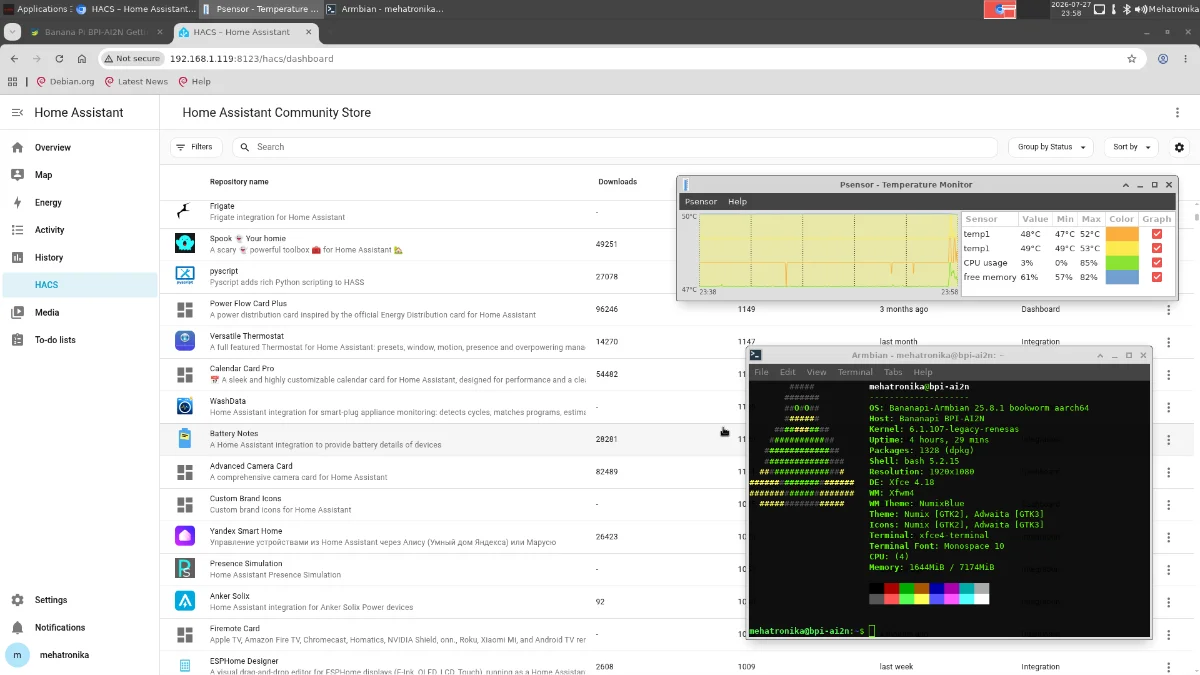Uncheck Graph for second temp1 sensor
The width and height of the screenshot is (1200, 675).
pos(1157,248)
